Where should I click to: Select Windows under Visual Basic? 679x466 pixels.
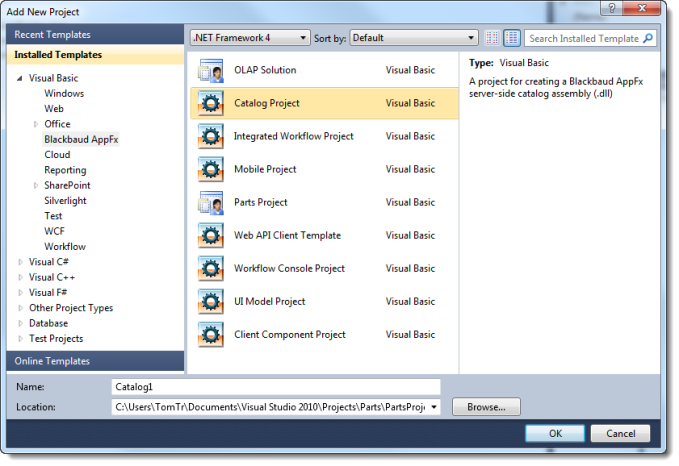(x=64, y=94)
